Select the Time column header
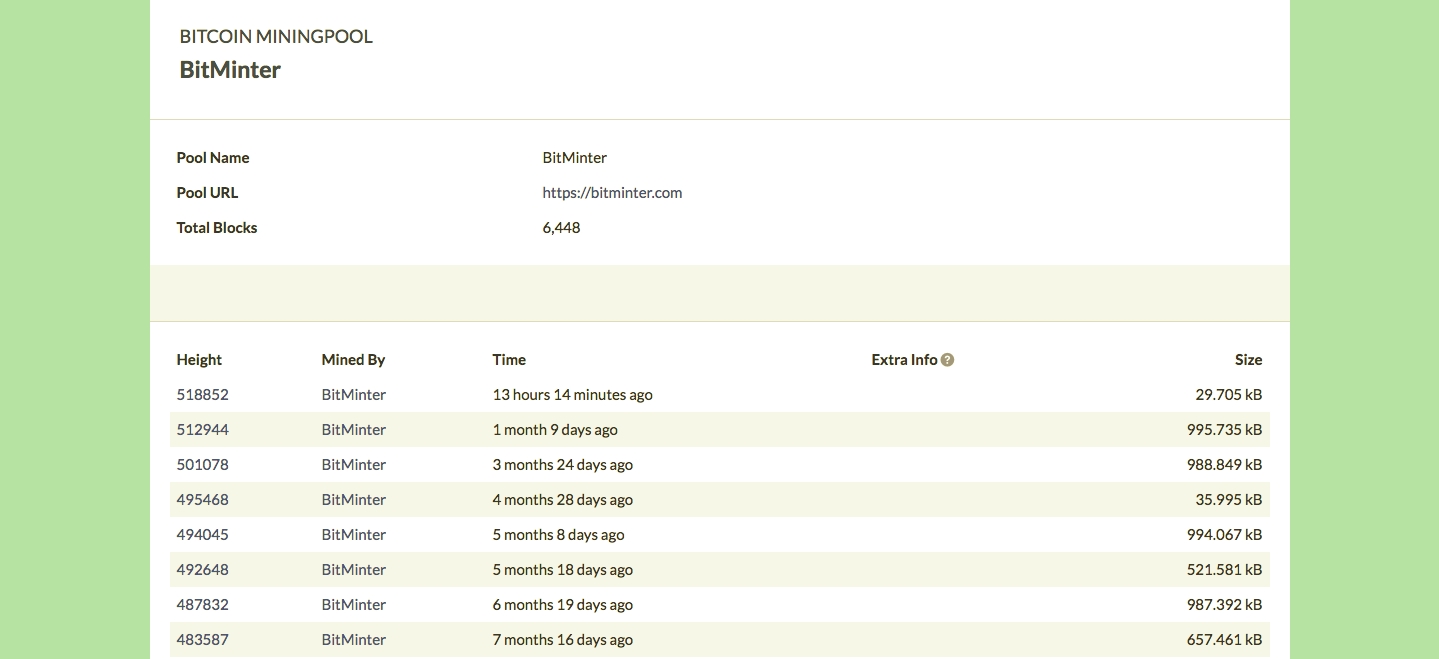1439x659 pixels. pyautogui.click(x=509, y=360)
